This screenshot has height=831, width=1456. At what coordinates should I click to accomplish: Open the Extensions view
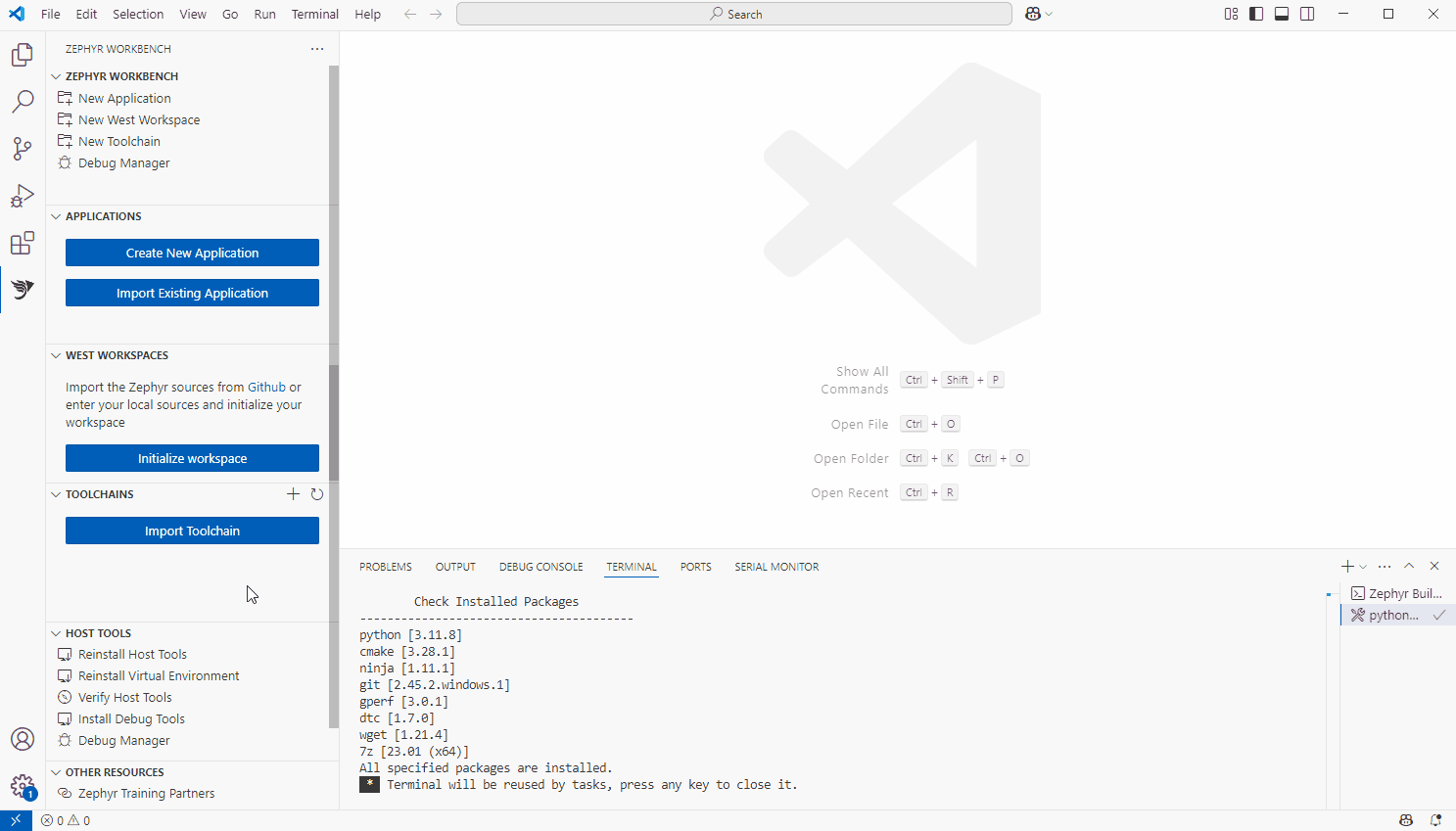click(x=22, y=242)
